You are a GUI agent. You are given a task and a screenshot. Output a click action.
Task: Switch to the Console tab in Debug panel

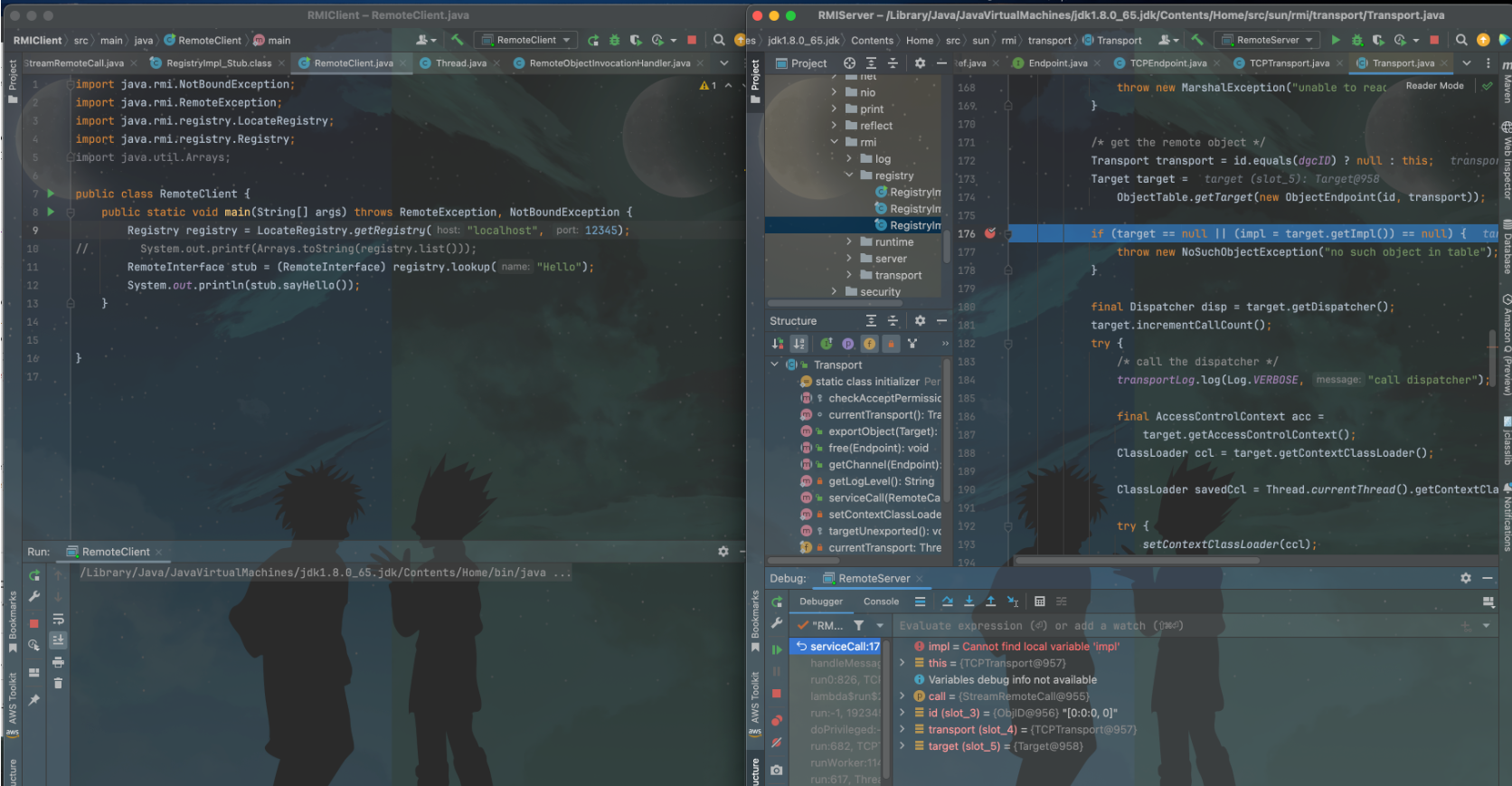(x=881, y=601)
